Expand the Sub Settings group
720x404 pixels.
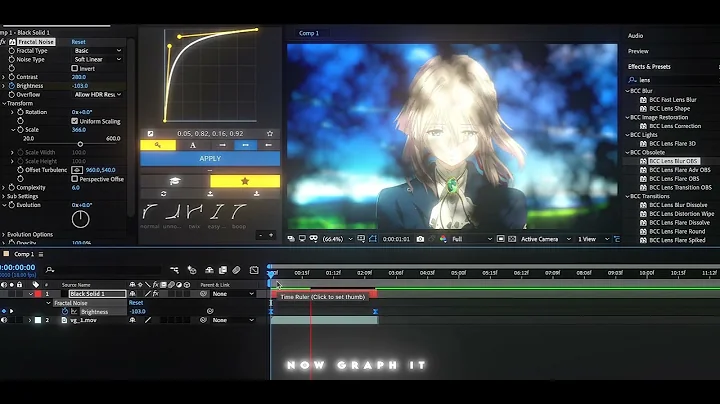point(4,196)
